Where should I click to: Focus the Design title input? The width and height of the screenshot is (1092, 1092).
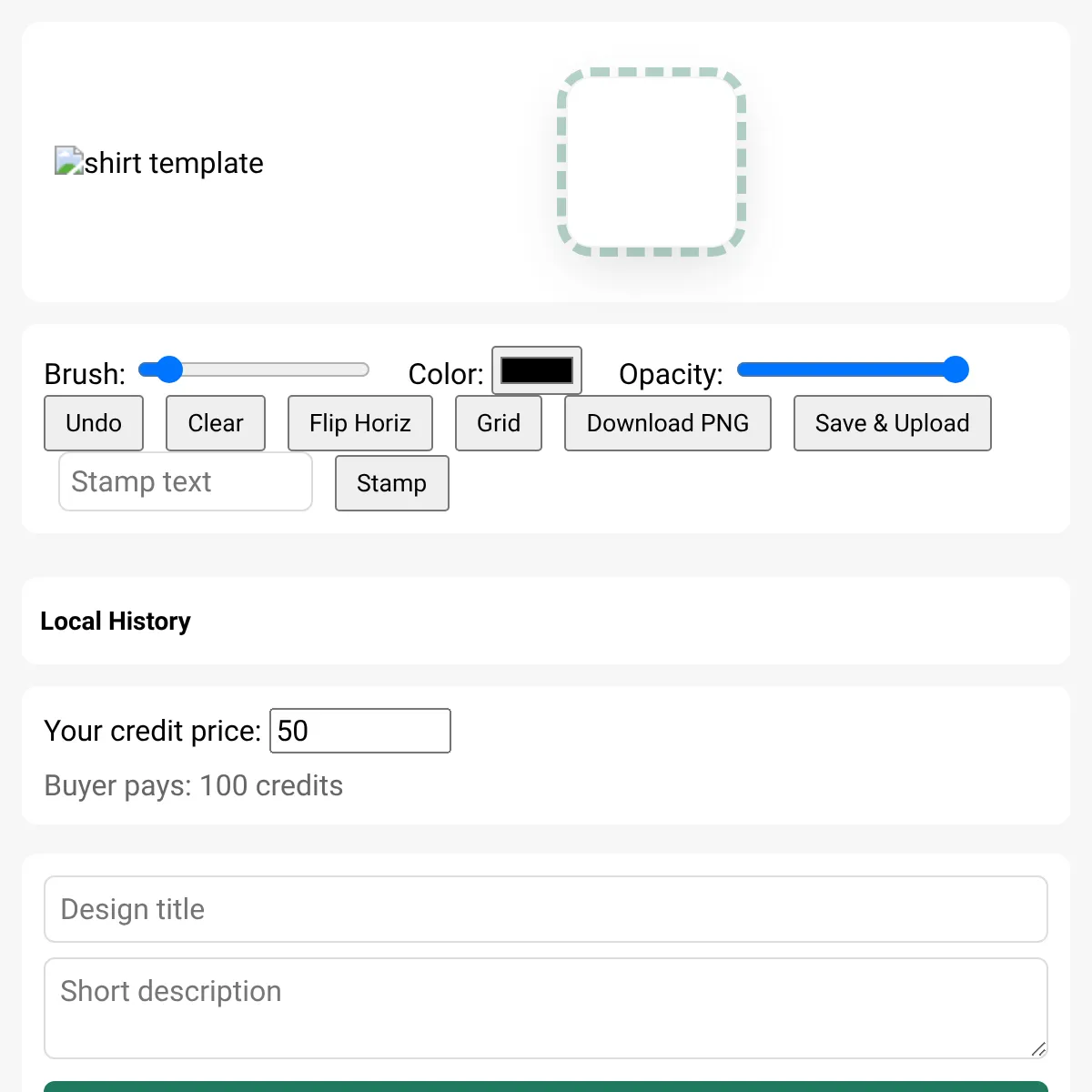pyautogui.click(x=546, y=909)
